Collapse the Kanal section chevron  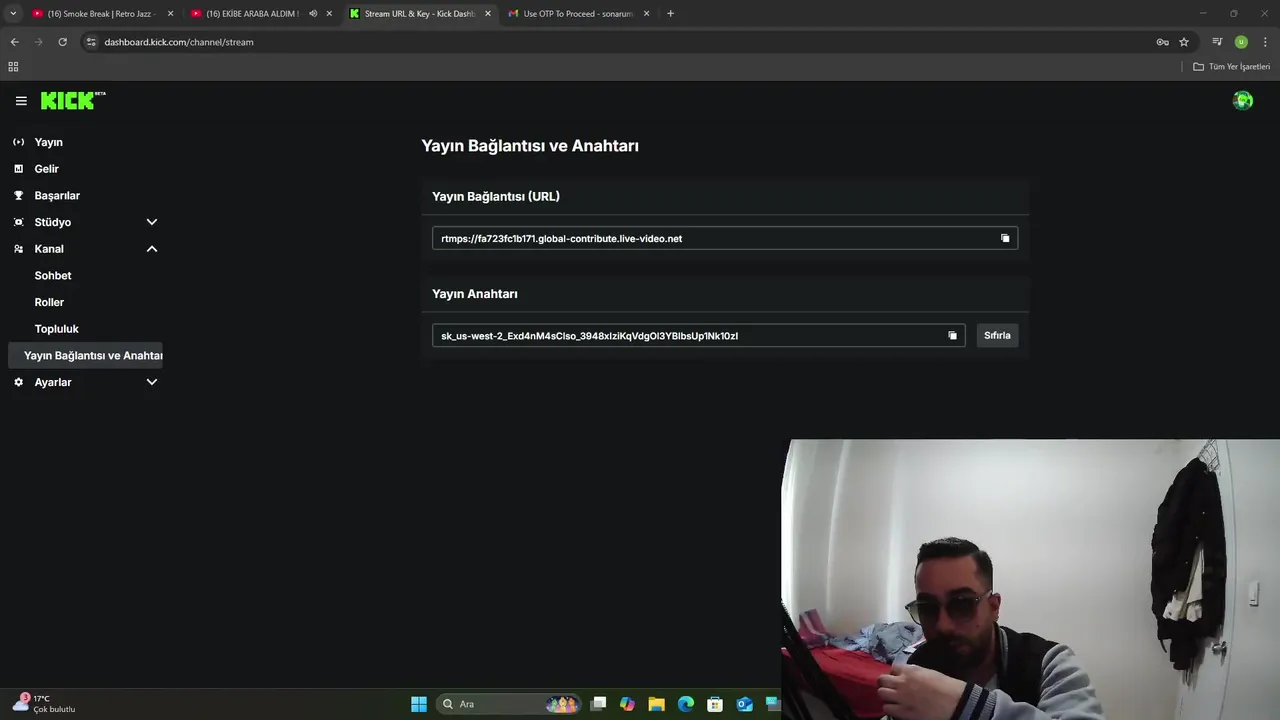coord(152,249)
